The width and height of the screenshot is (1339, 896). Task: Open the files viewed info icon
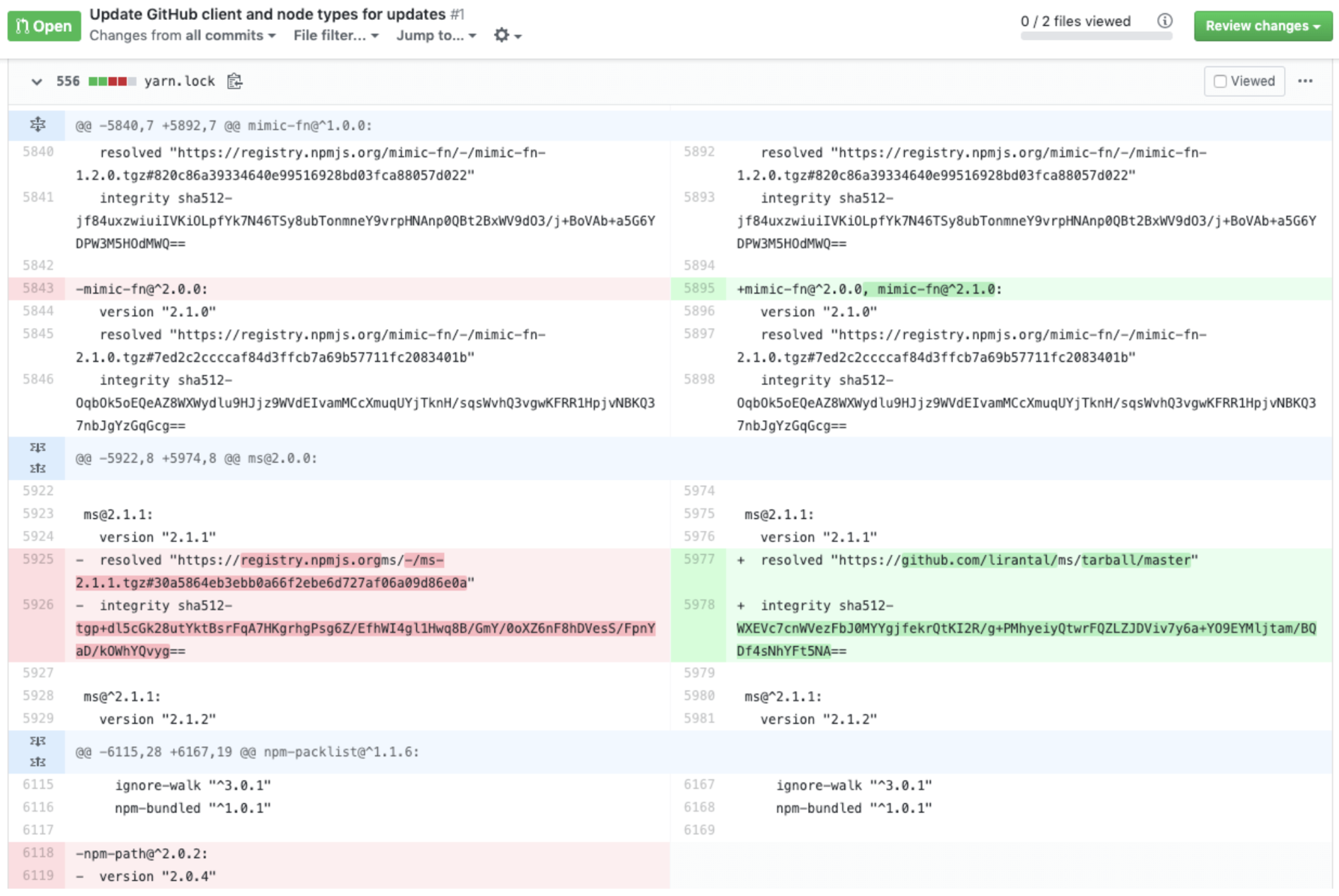[x=1164, y=21]
